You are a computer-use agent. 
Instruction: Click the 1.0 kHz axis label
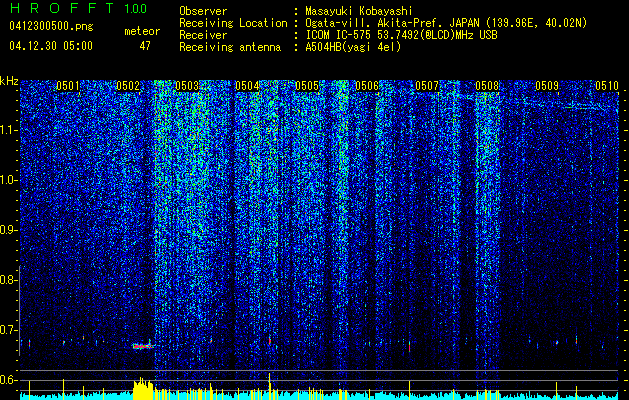tap(8, 180)
